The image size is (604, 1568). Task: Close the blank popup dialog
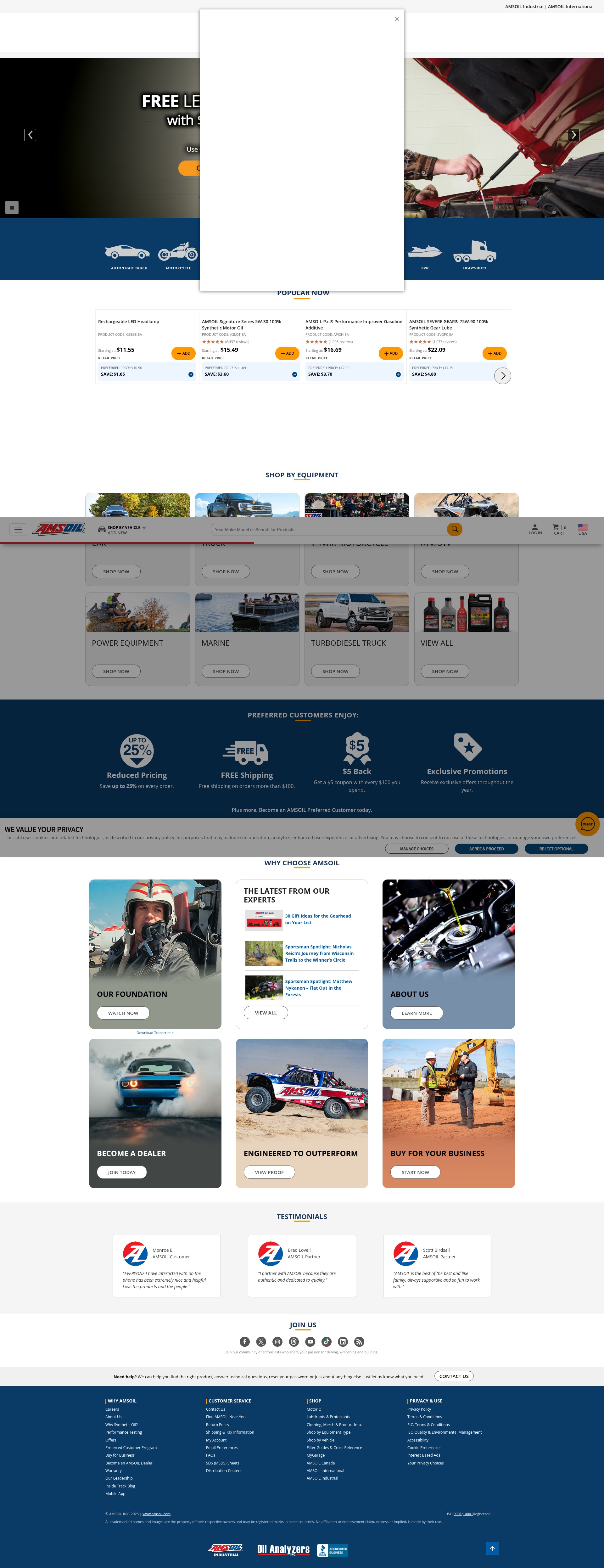click(x=397, y=19)
